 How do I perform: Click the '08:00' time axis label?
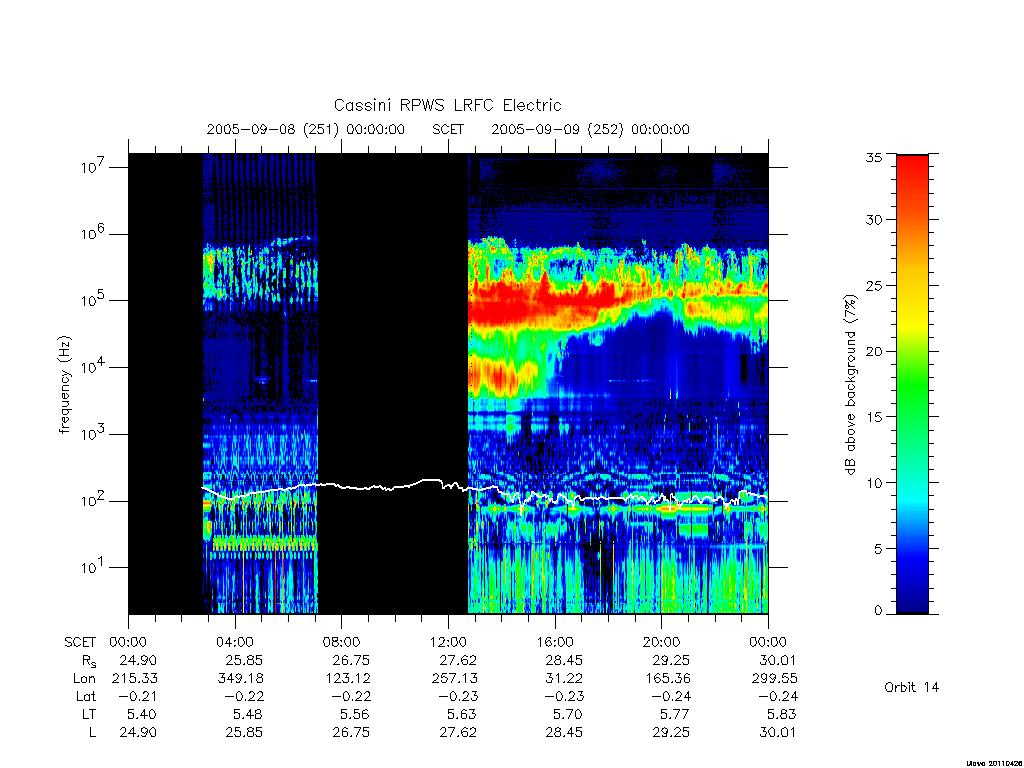tap(341, 642)
